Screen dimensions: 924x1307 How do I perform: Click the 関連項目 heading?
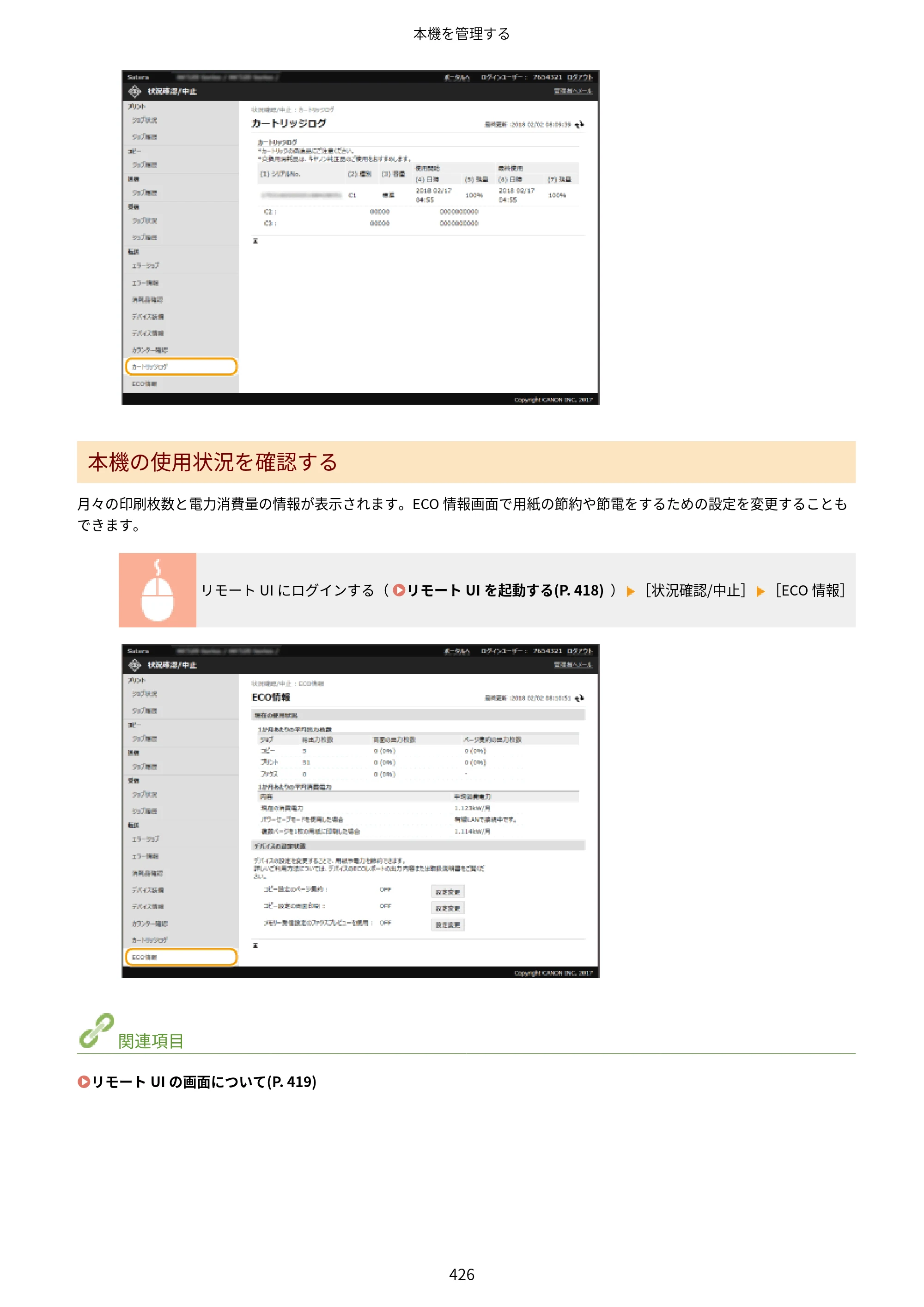[x=151, y=1042]
